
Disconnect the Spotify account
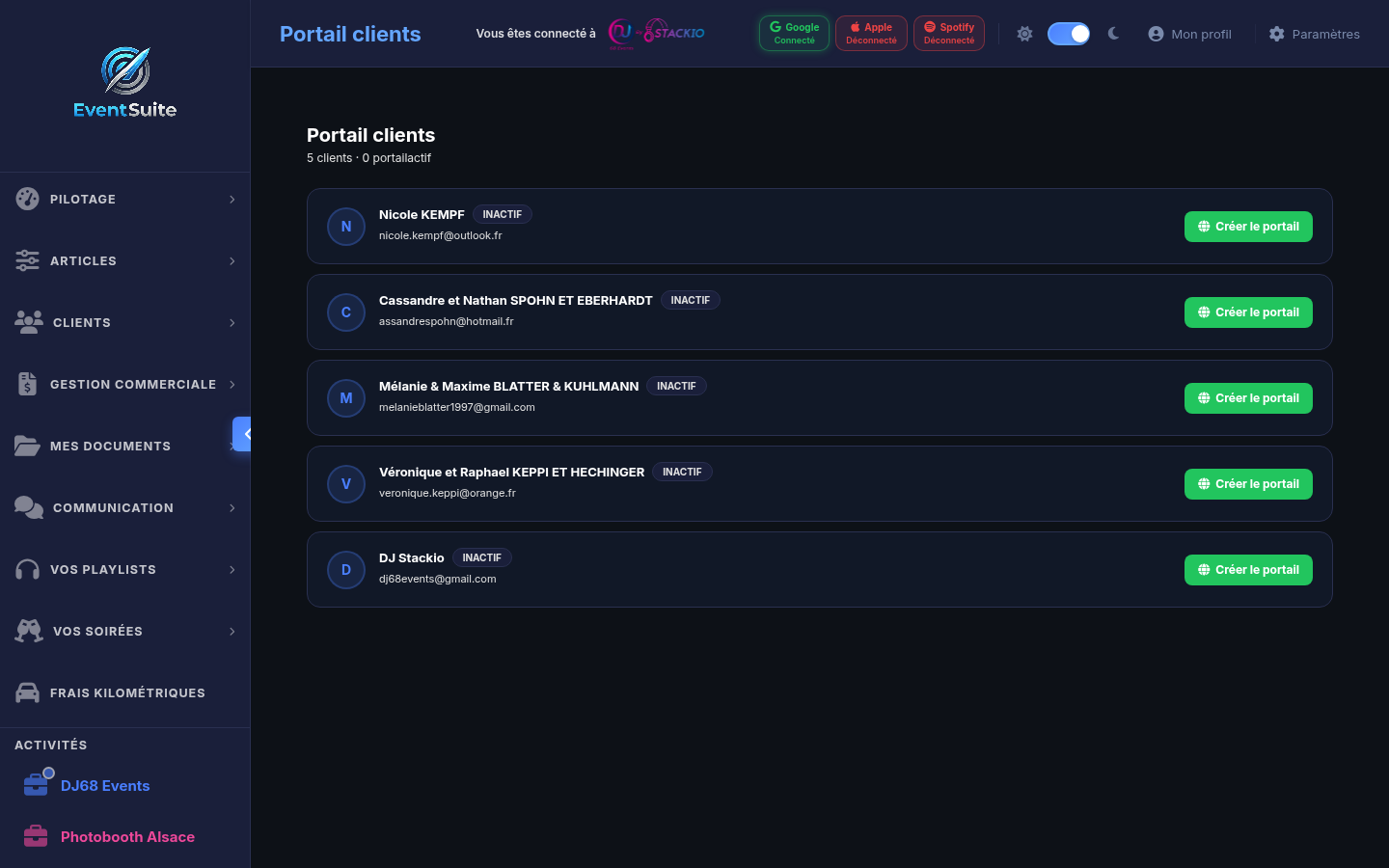click(948, 33)
